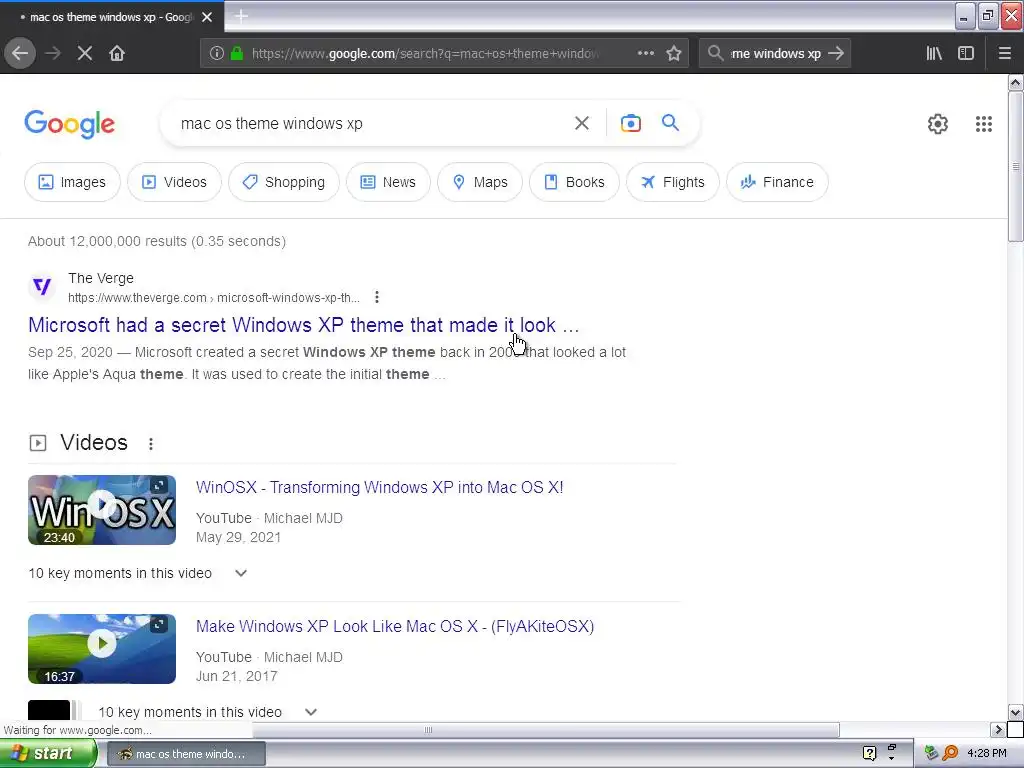Viewport: 1024px width, 768px height.
Task: Select Shopping filter
Action: pos(284,182)
